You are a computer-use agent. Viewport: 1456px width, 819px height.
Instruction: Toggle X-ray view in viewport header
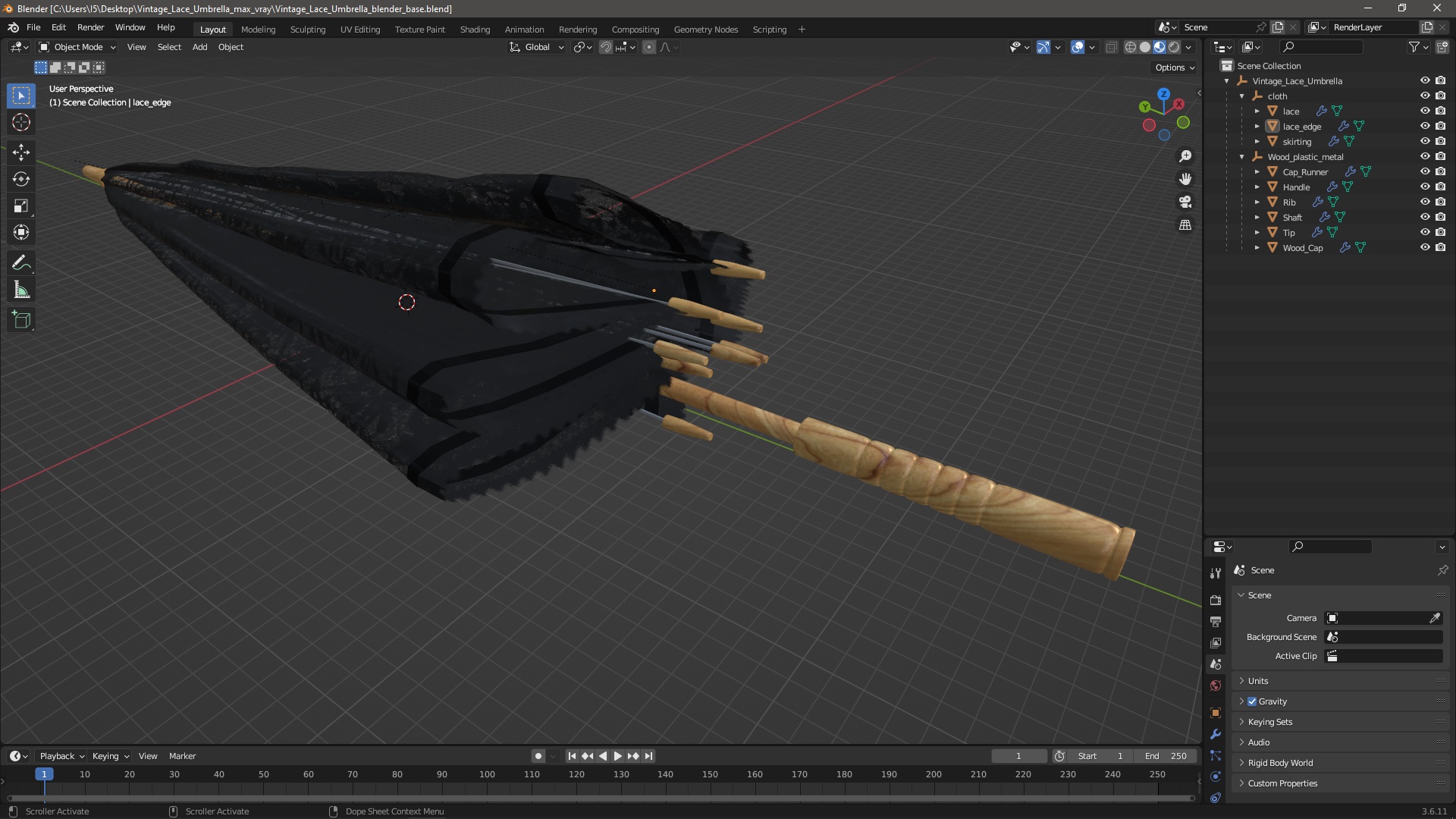[1111, 47]
